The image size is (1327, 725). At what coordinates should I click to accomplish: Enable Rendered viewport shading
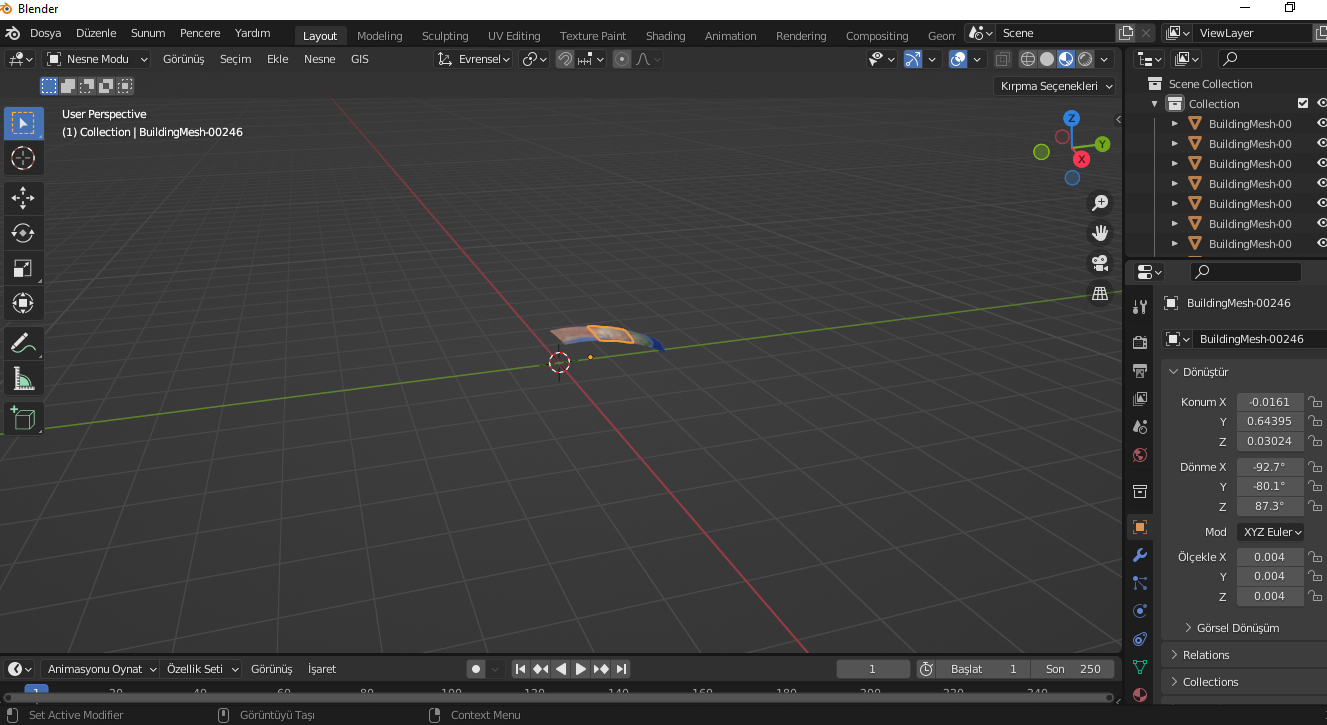coord(1084,58)
